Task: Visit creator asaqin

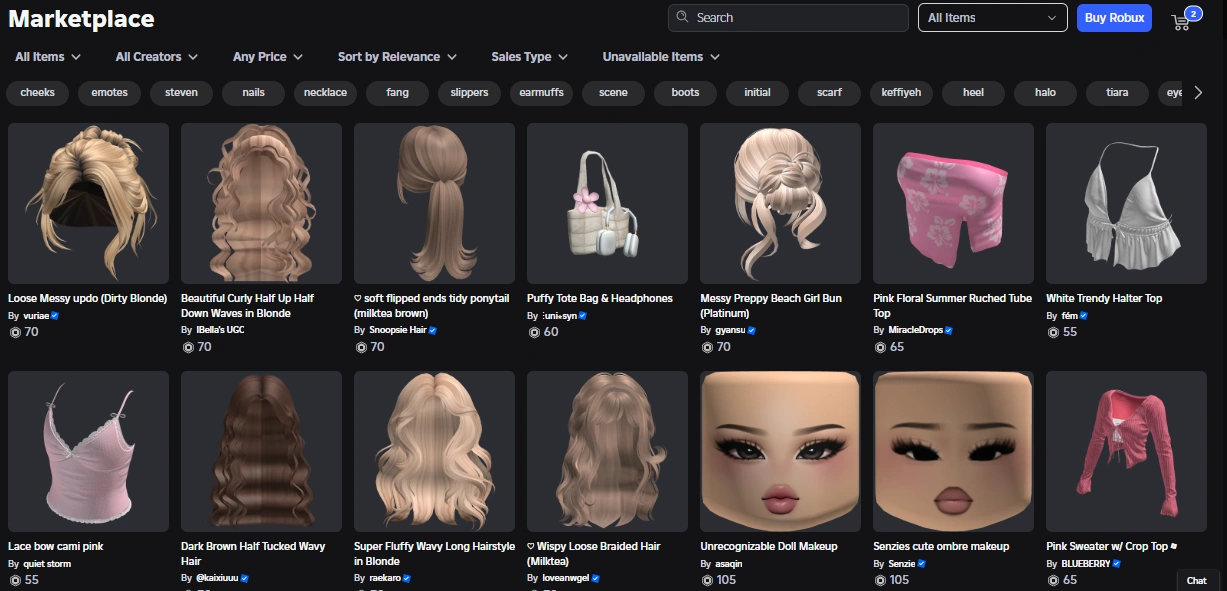Action: (x=727, y=564)
